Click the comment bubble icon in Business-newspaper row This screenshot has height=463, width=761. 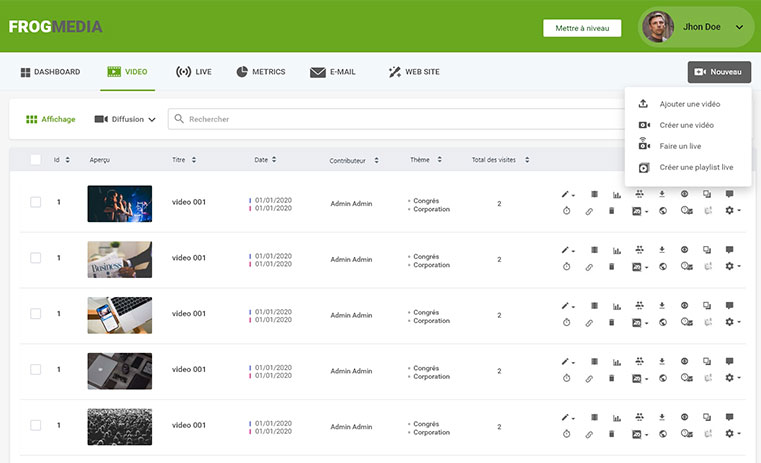point(729,250)
